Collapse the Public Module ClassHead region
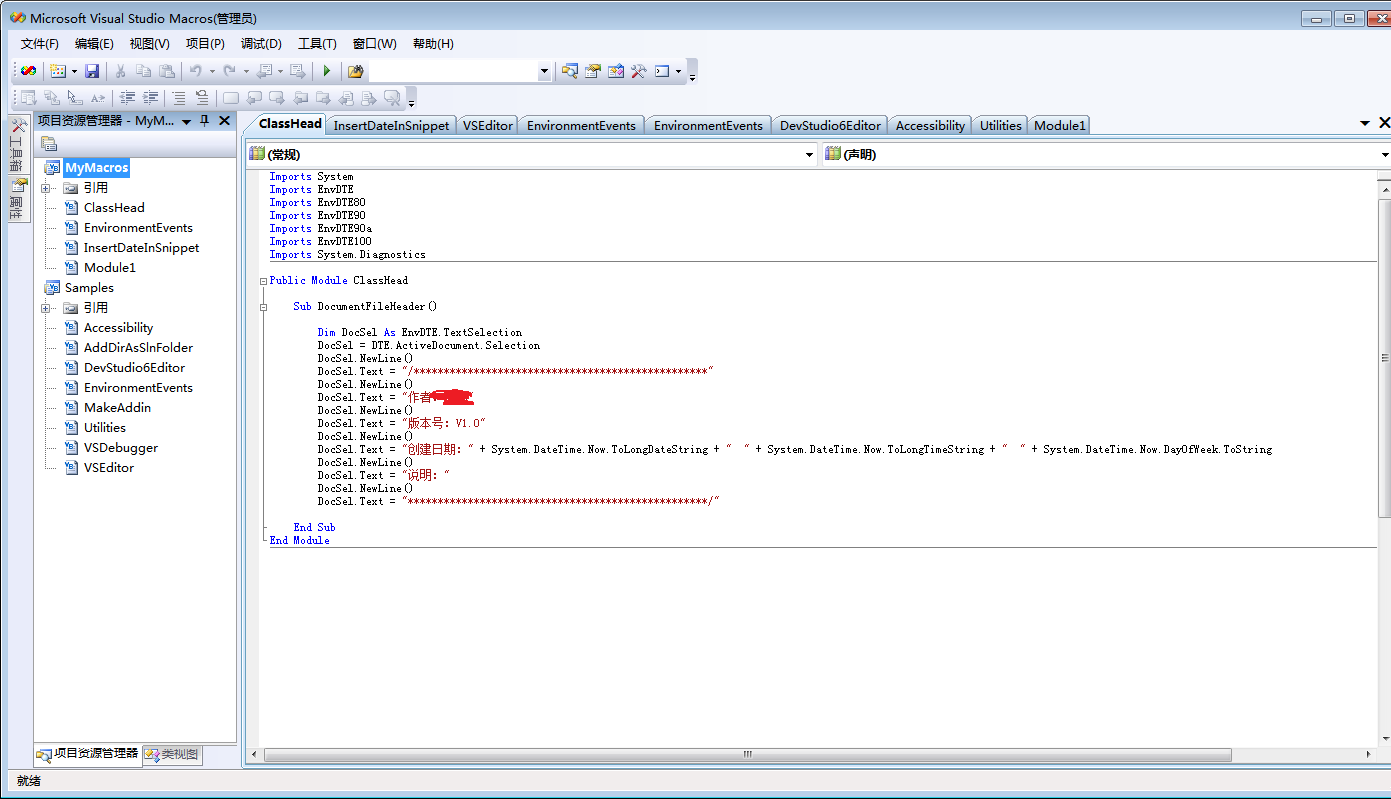Image resolution: width=1391 pixels, height=799 pixels. coord(264,281)
